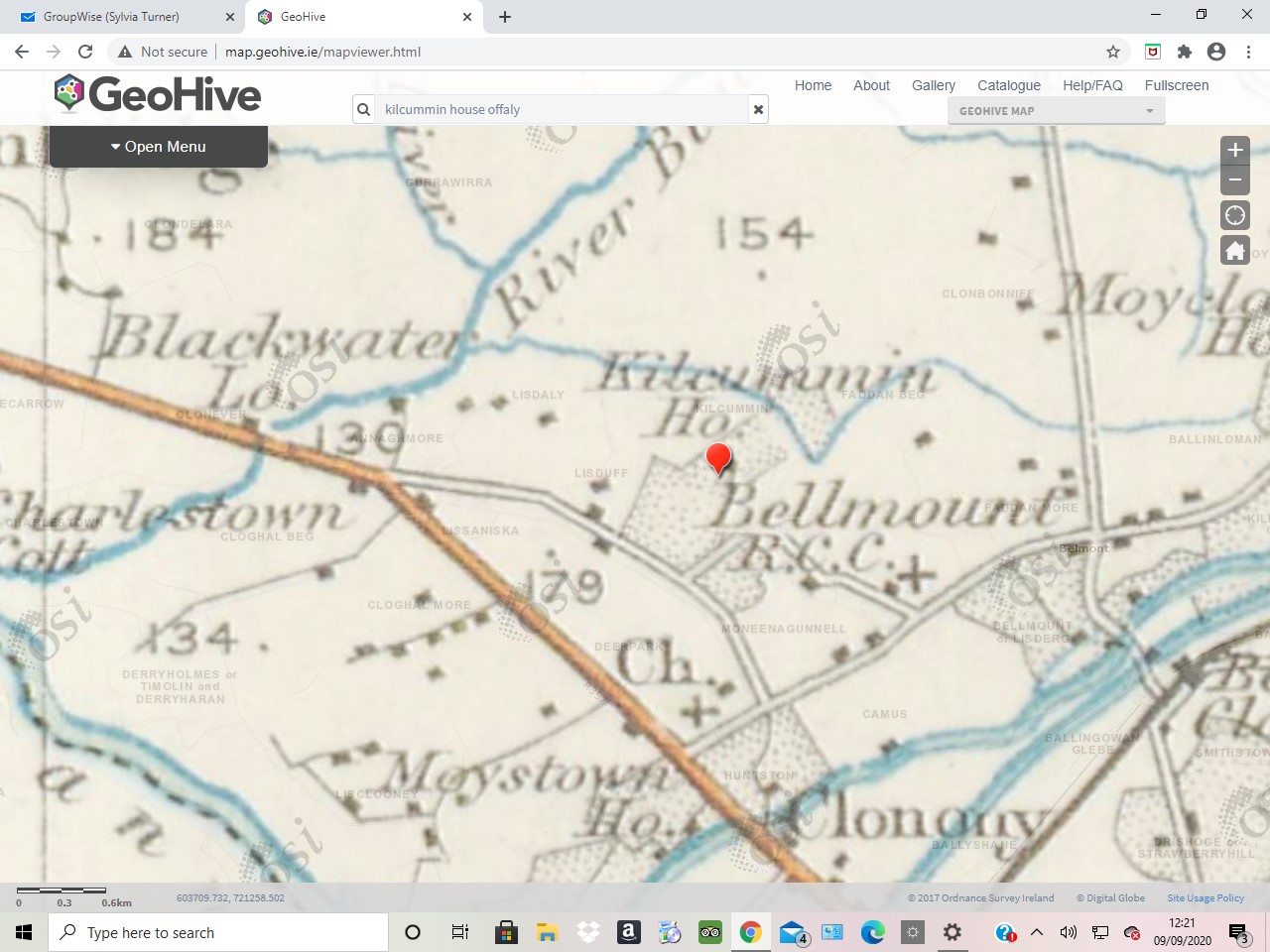
Task: Open the Catalogue page
Action: click(x=1008, y=85)
